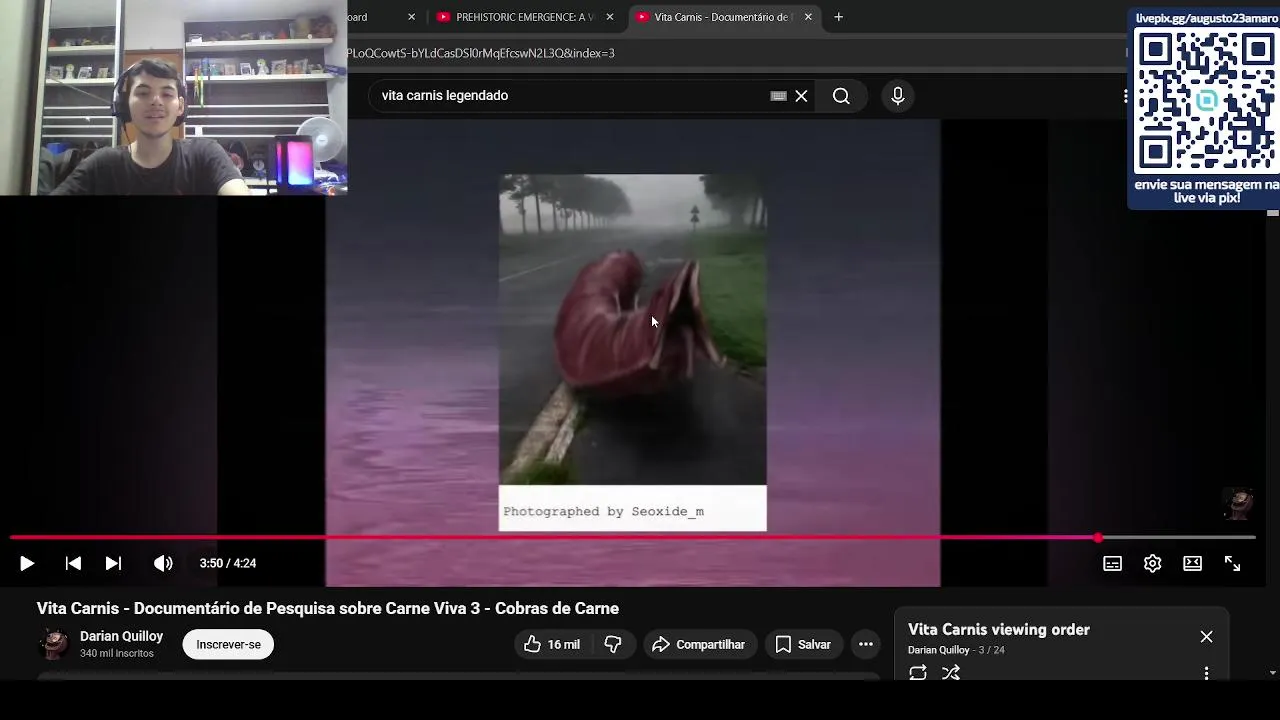Open a new browser tab

coord(838,17)
